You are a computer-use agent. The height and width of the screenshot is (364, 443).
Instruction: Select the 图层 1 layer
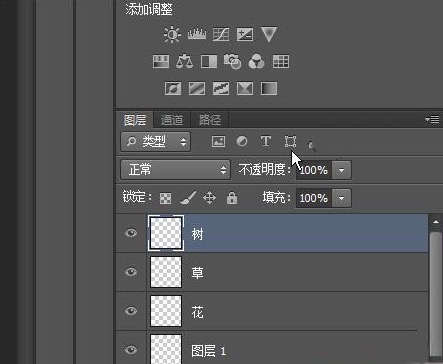point(272,349)
